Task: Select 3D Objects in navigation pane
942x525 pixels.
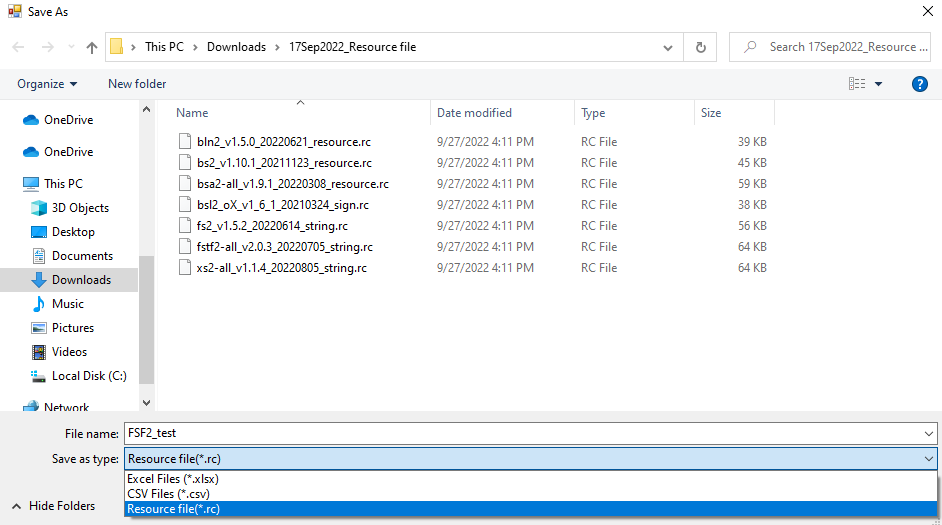Action: pyautogui.click(x=80, y=208)
